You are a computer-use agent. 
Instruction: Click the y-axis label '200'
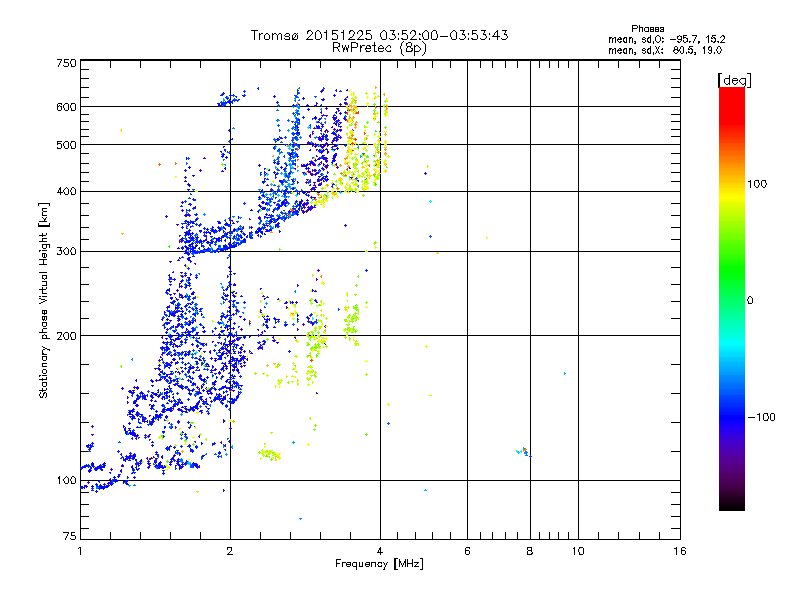click(66, 336)
